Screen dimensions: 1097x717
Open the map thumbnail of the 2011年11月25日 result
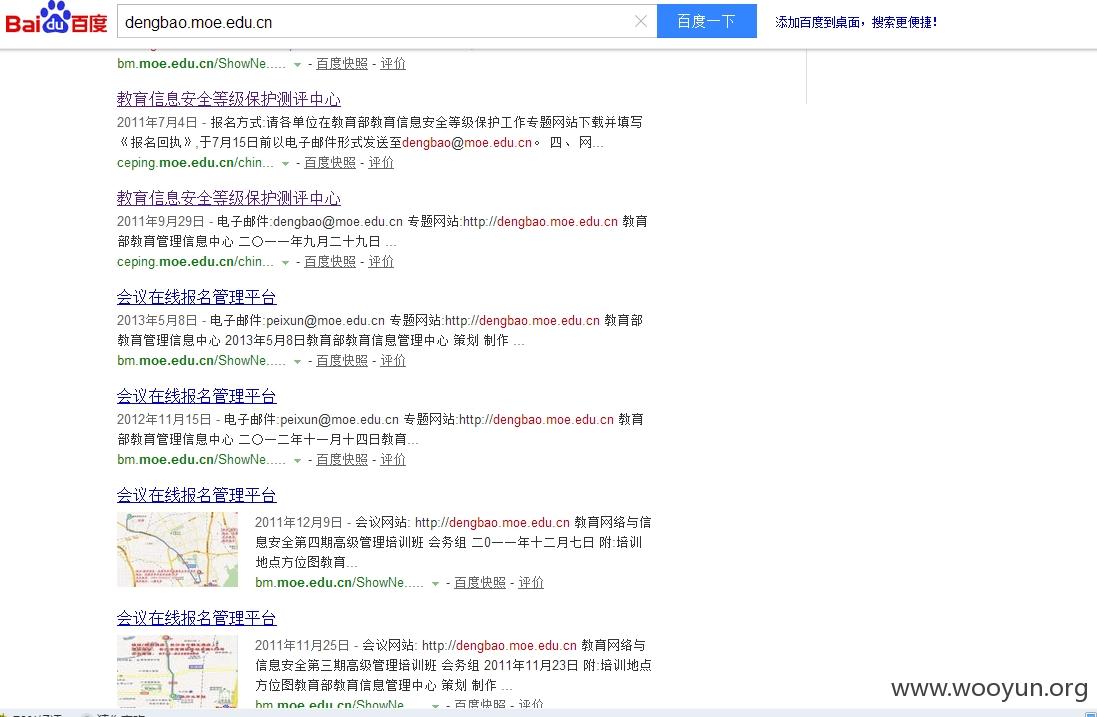coord(178,672)
